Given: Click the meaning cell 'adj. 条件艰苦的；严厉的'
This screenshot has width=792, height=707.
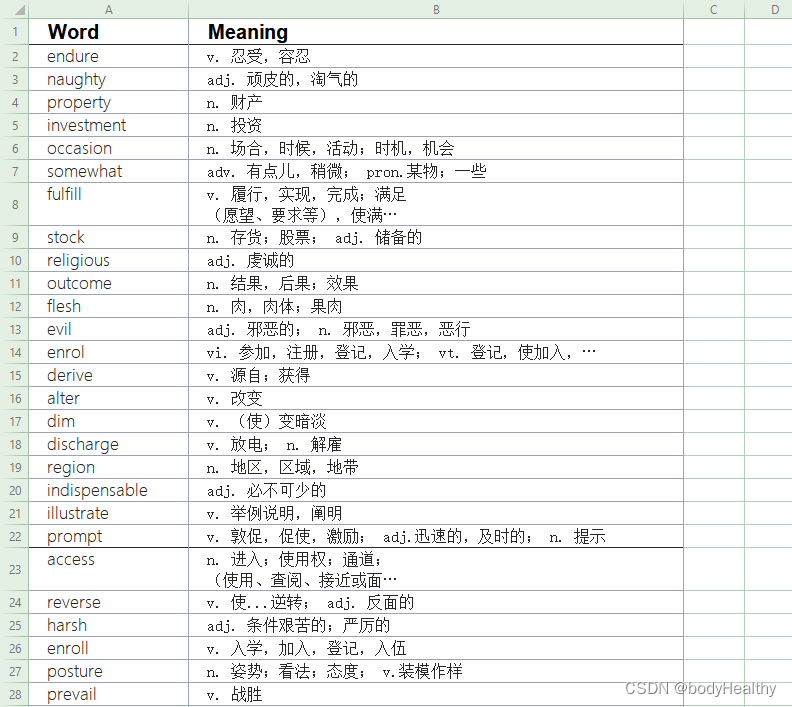Looking at the screenshot, I should [436, 625].
